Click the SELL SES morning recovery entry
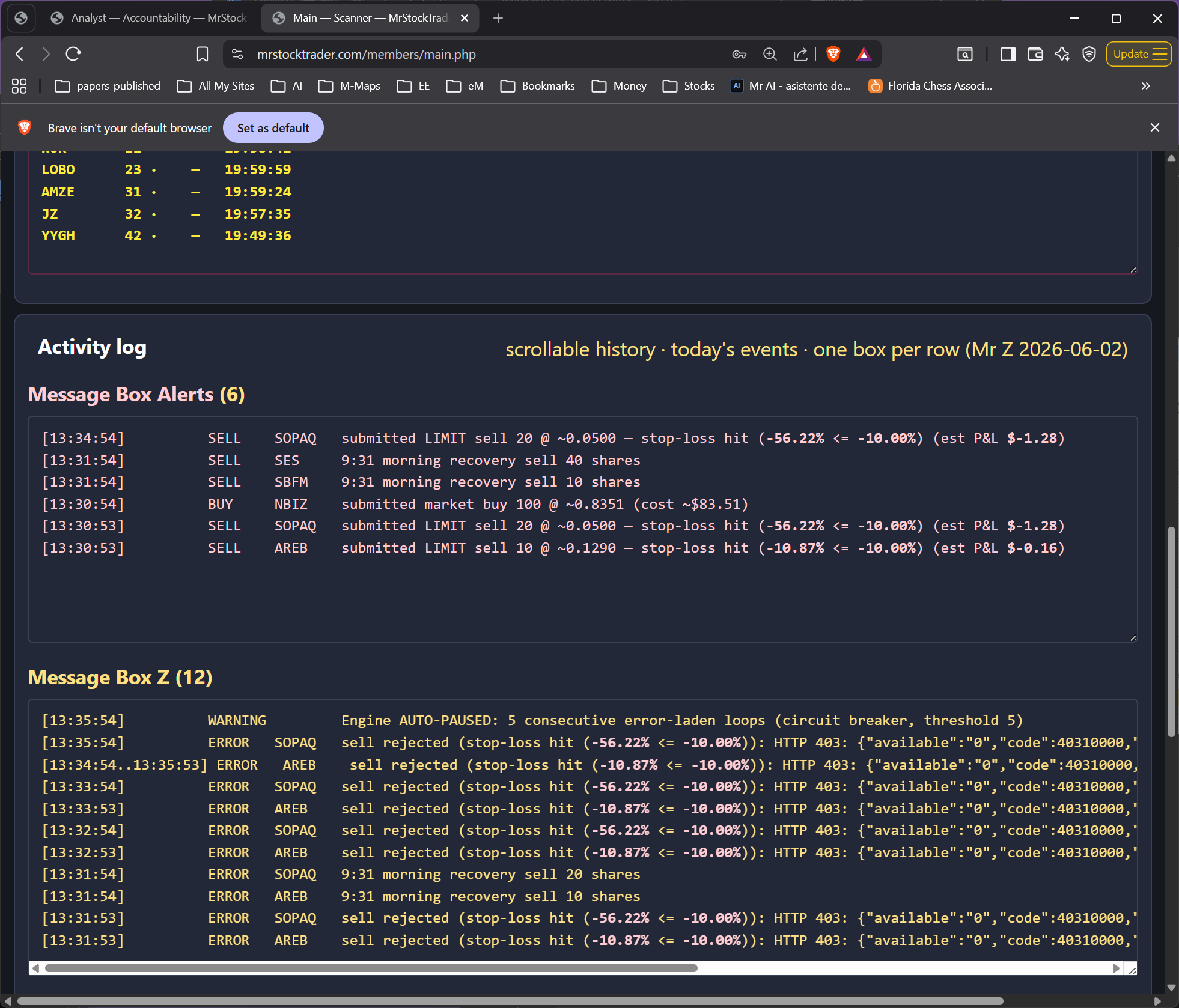The image size is (1179, 1008). [x=341, y=461]
